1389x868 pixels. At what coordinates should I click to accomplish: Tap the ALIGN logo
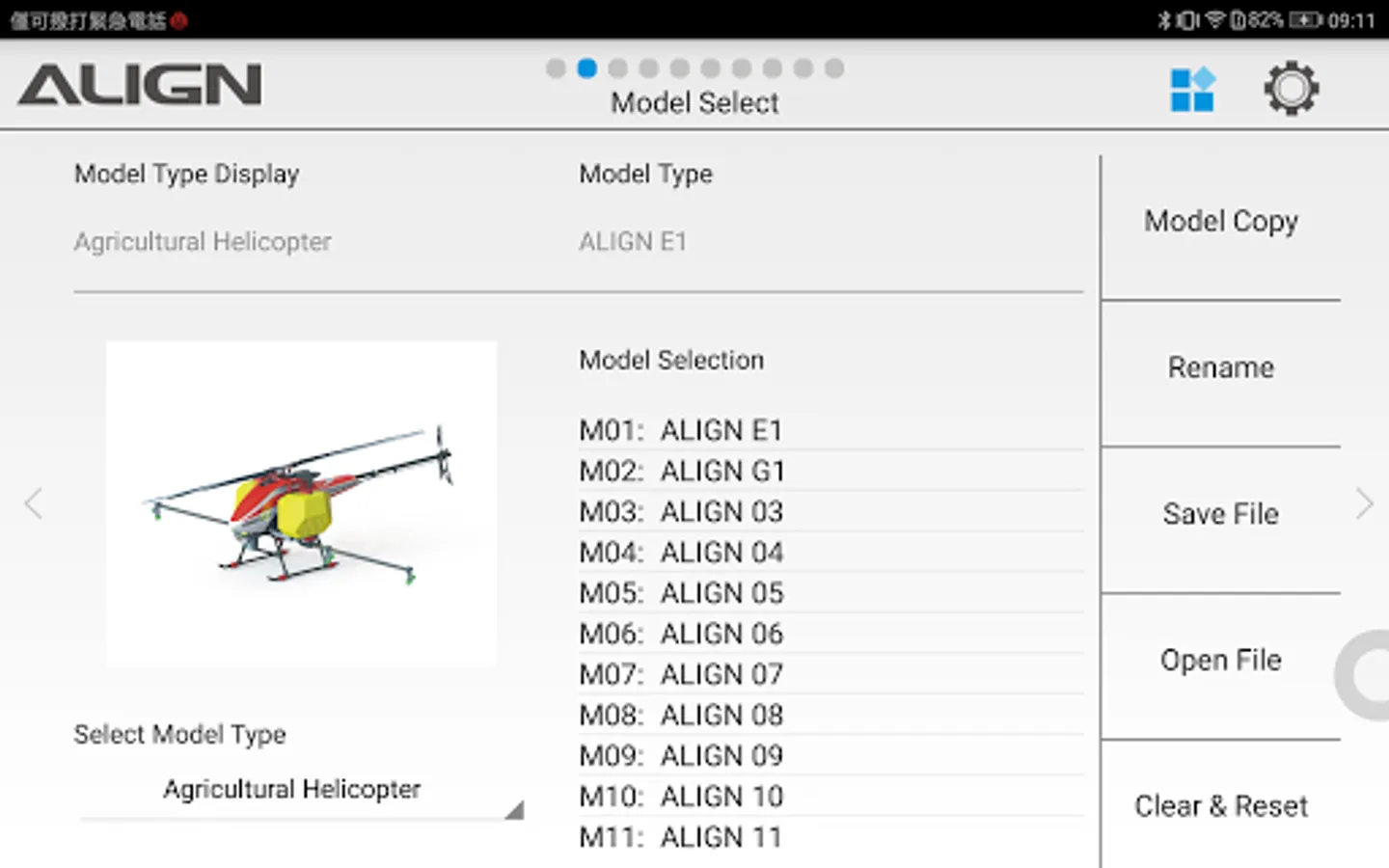[140, 85]
